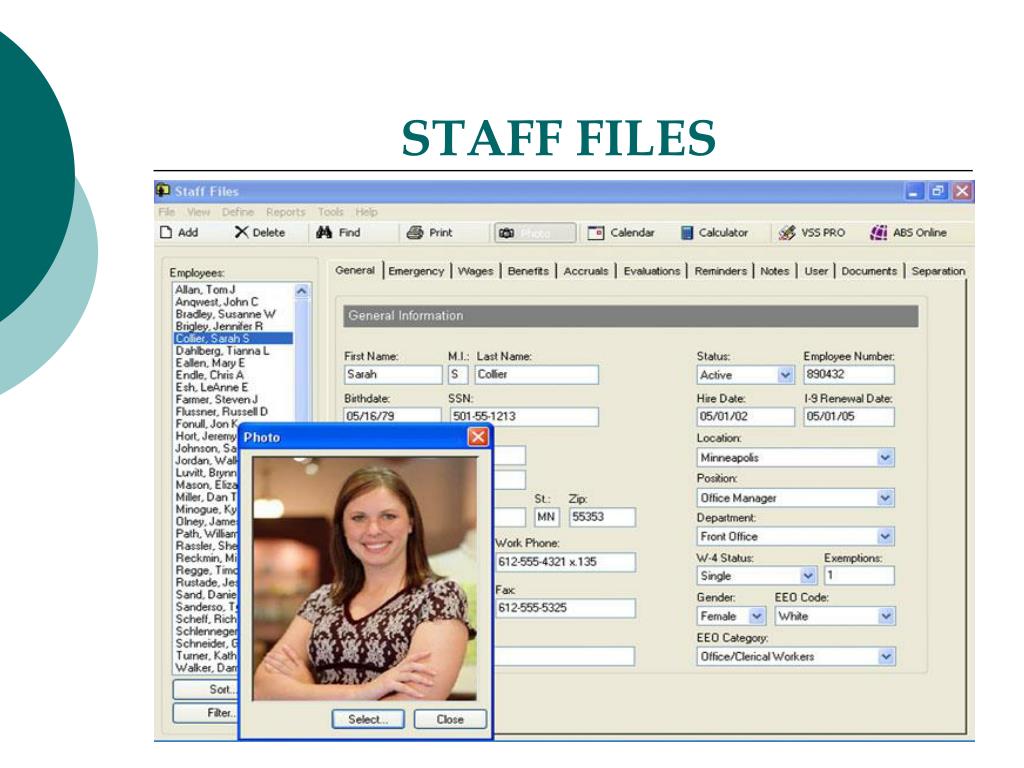This screenshot has width=1024, height=768.
Task: Select the General tab
Action: (x=355, y=270)
